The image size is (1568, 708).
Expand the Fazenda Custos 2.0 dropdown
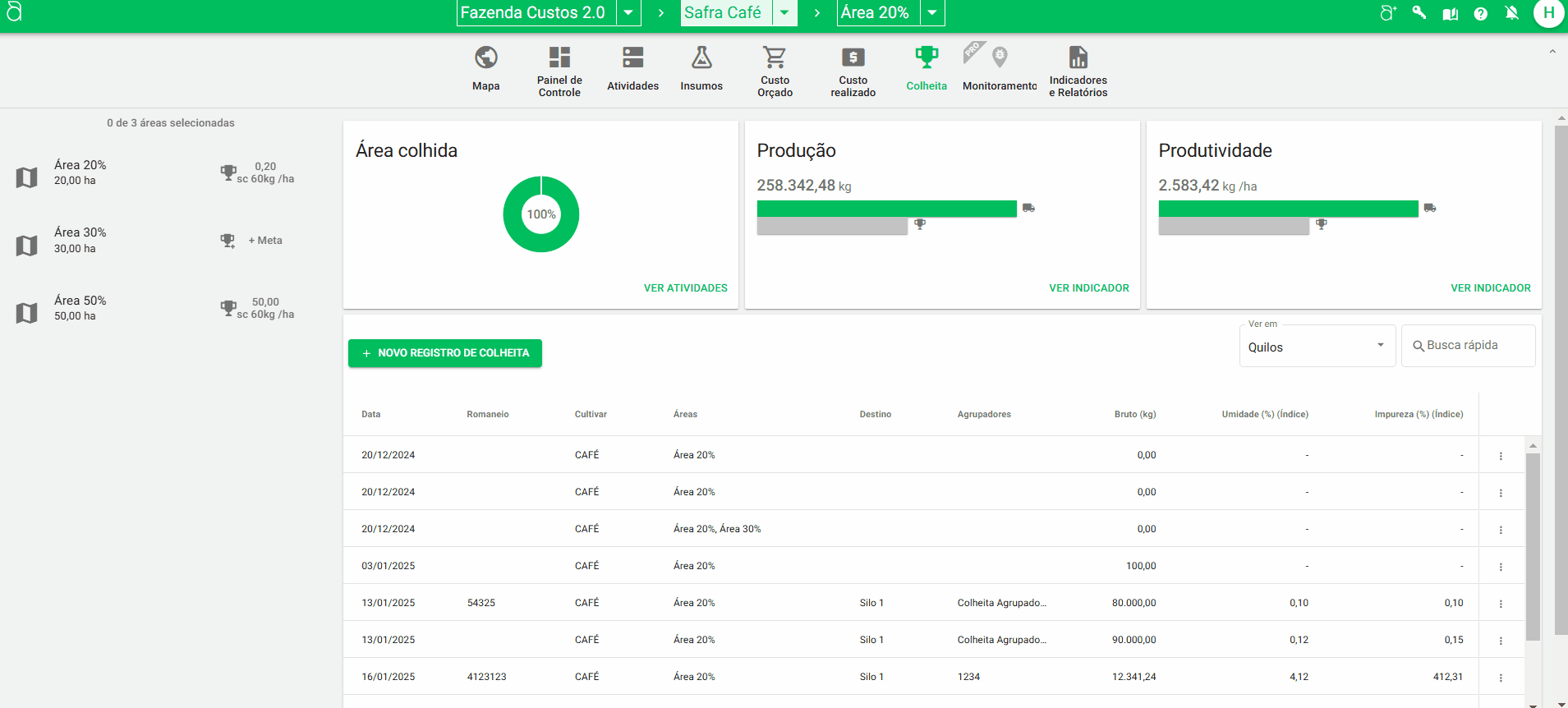(x=628, y=13)
